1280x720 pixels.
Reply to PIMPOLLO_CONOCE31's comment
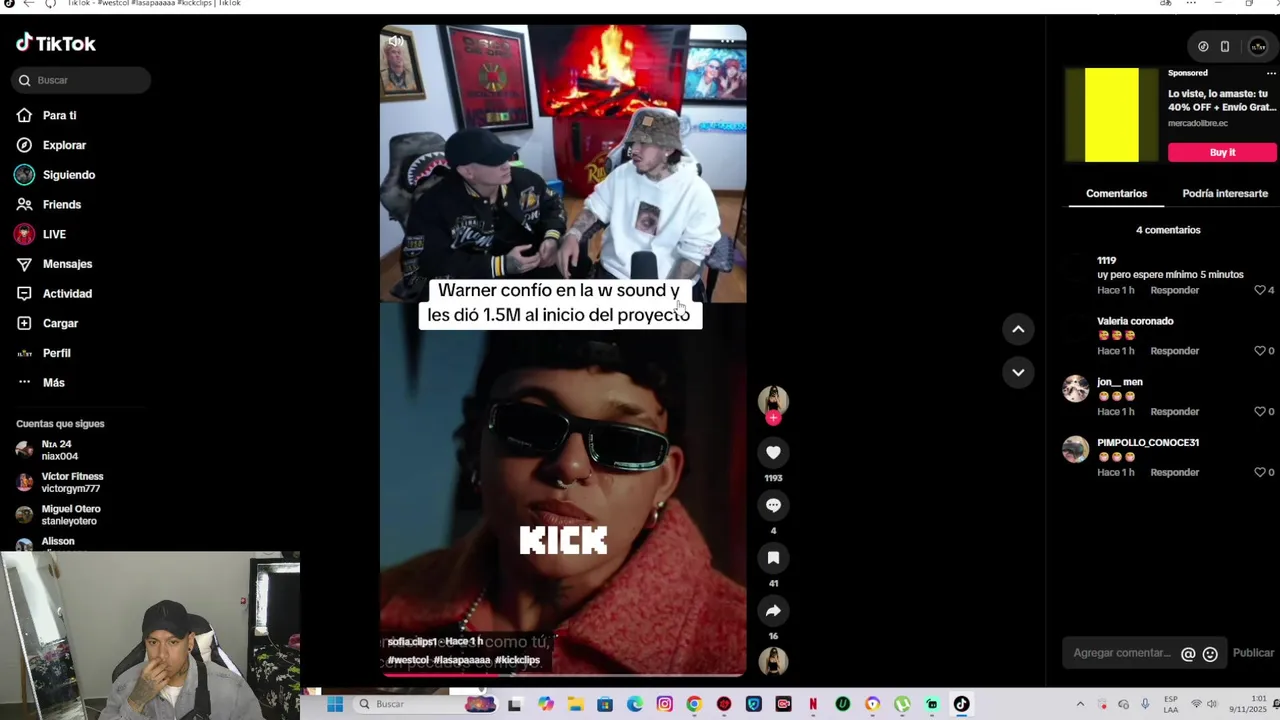(1174, 472)
